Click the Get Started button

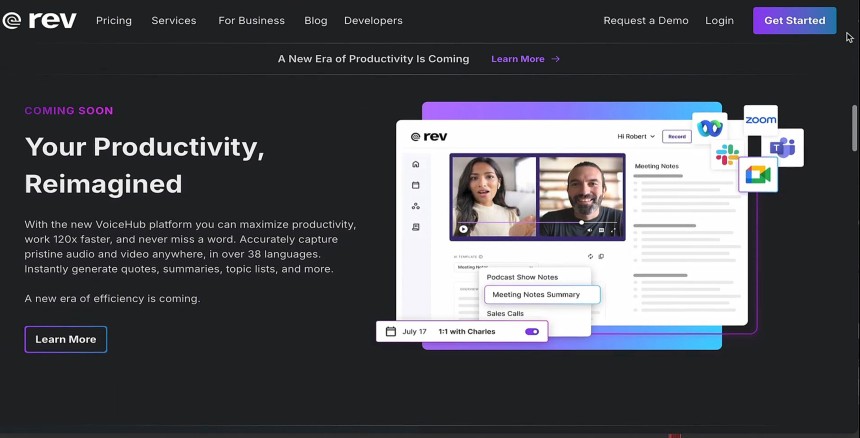[x=794, y=21]
